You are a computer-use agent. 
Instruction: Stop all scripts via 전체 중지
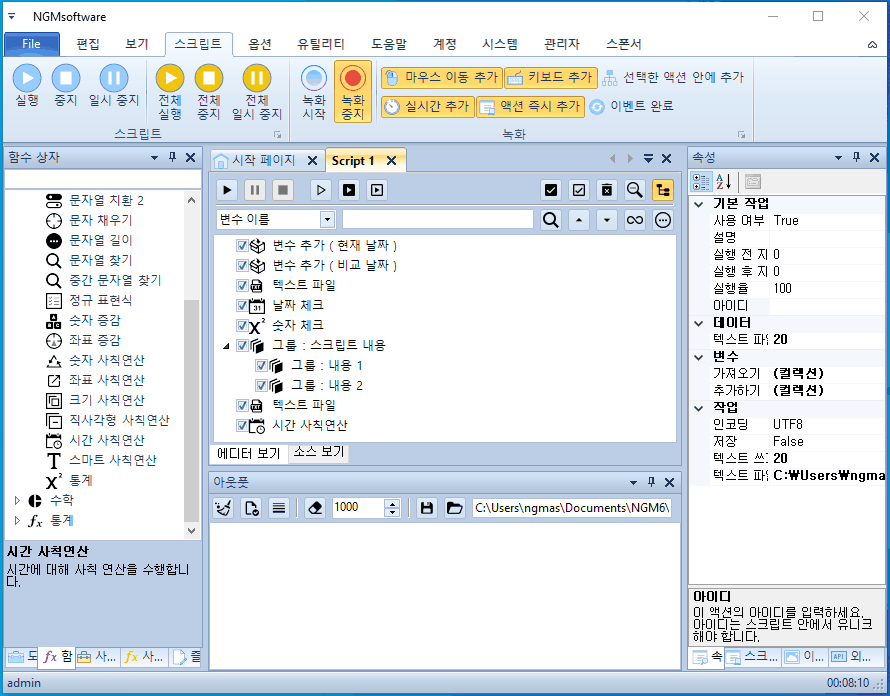click(208, 92)
